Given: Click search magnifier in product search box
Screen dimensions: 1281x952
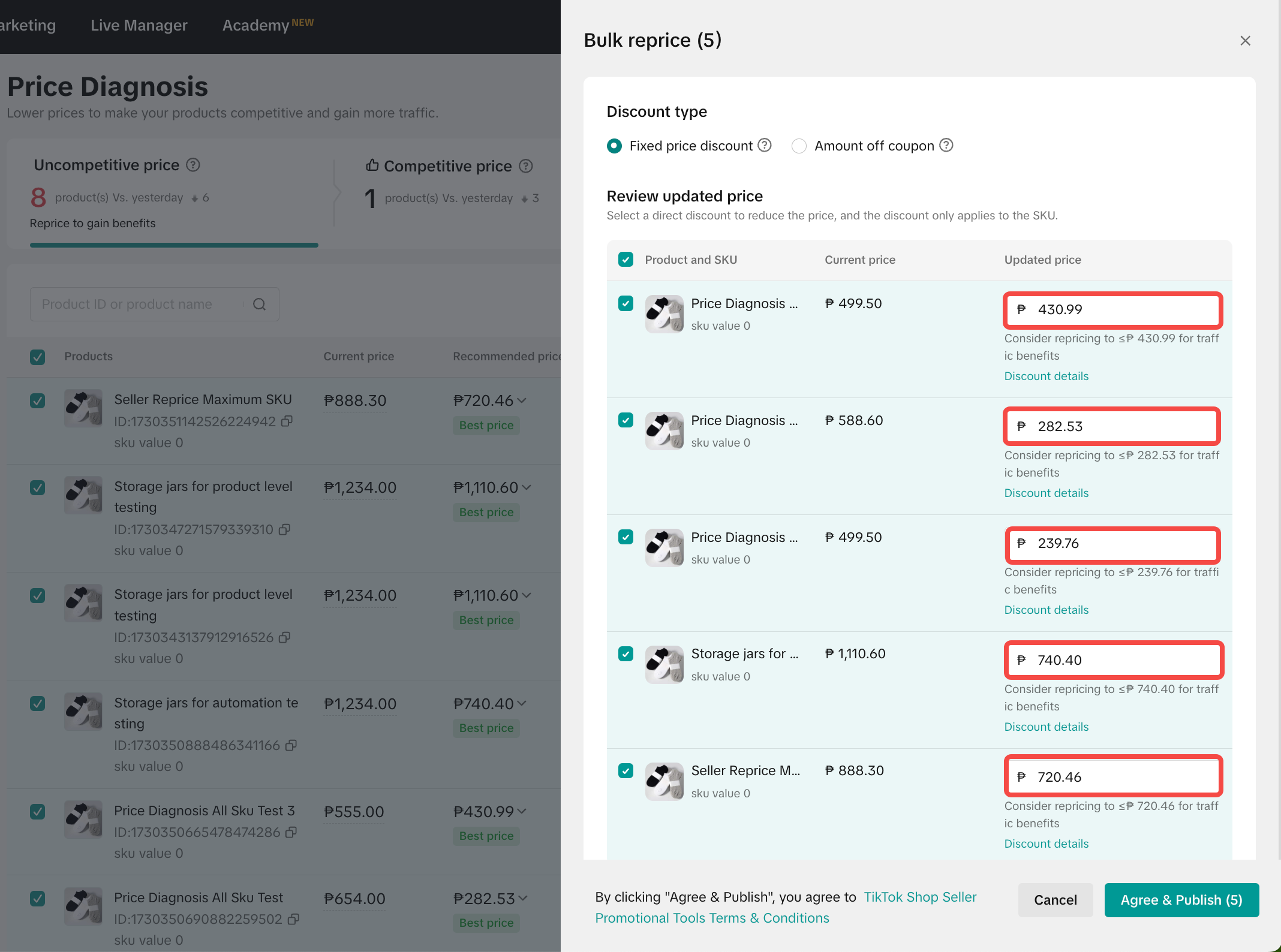Looking at the screenshot, I should pos(259,305).
